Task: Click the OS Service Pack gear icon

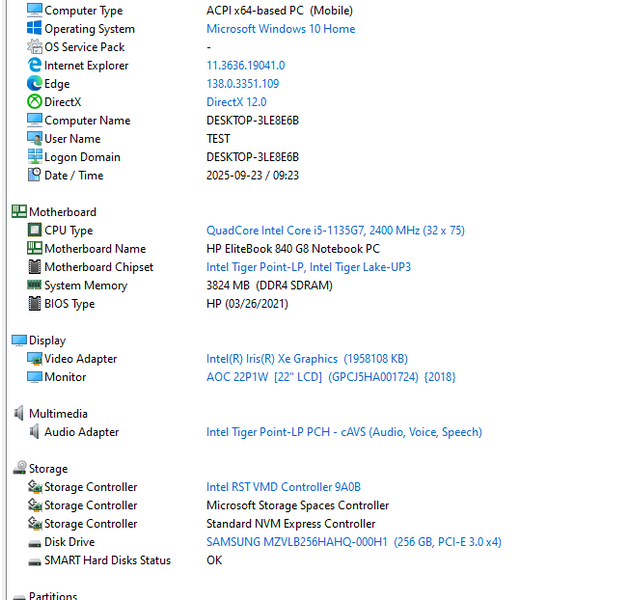Action: click(34, 47)
